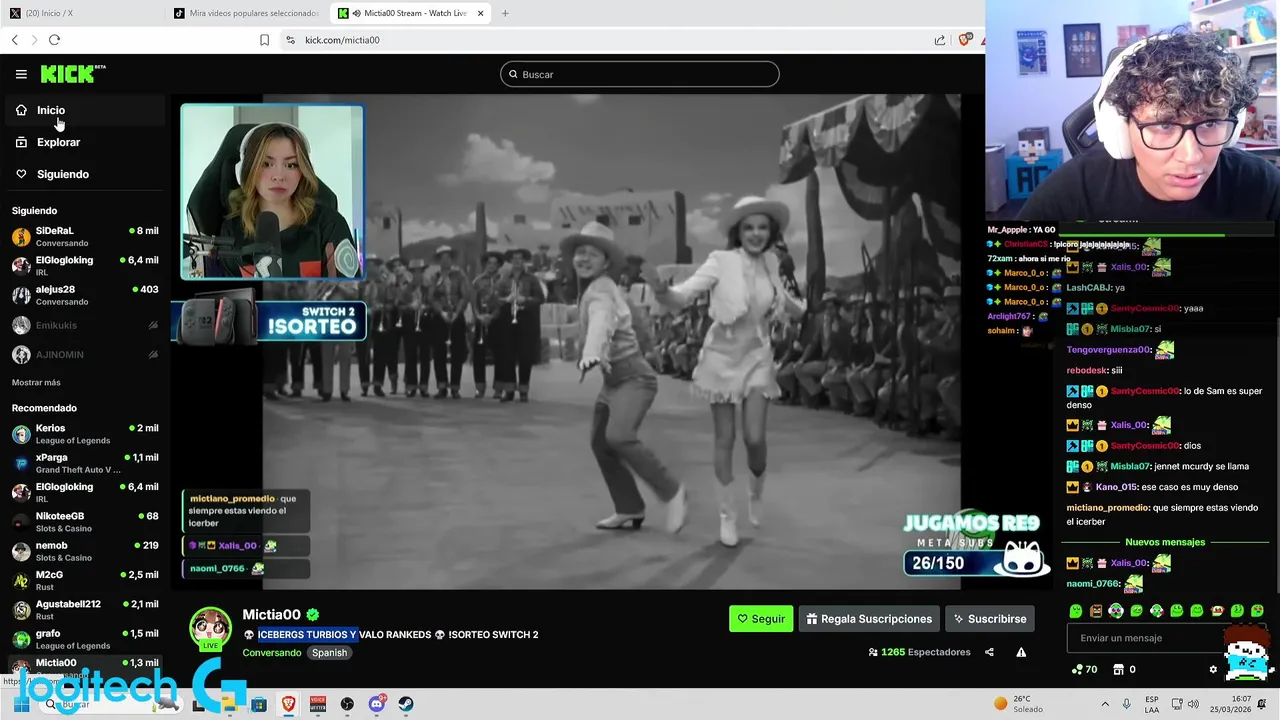Open M2cG Rust channel

tap(84, 580)
